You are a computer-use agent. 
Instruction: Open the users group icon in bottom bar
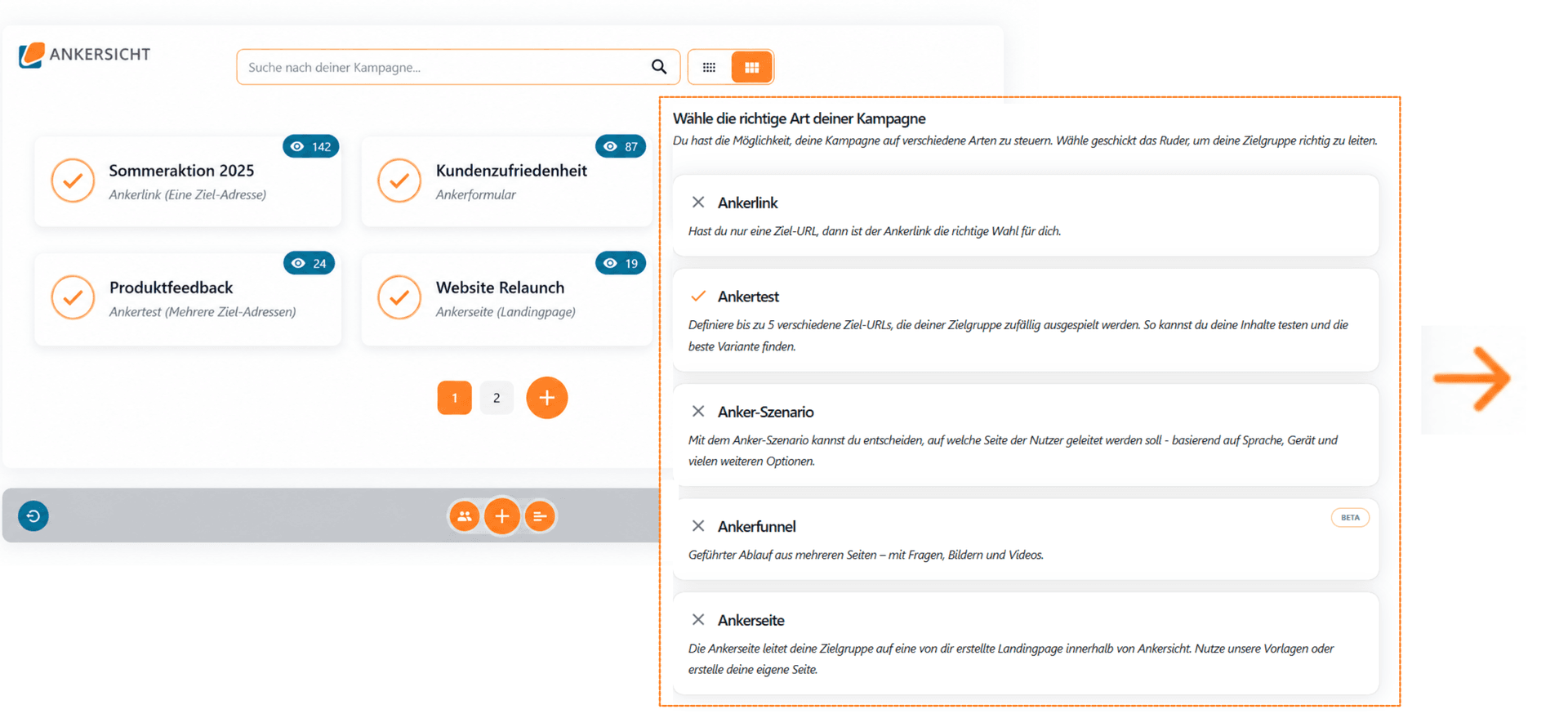tap(464, 516)
